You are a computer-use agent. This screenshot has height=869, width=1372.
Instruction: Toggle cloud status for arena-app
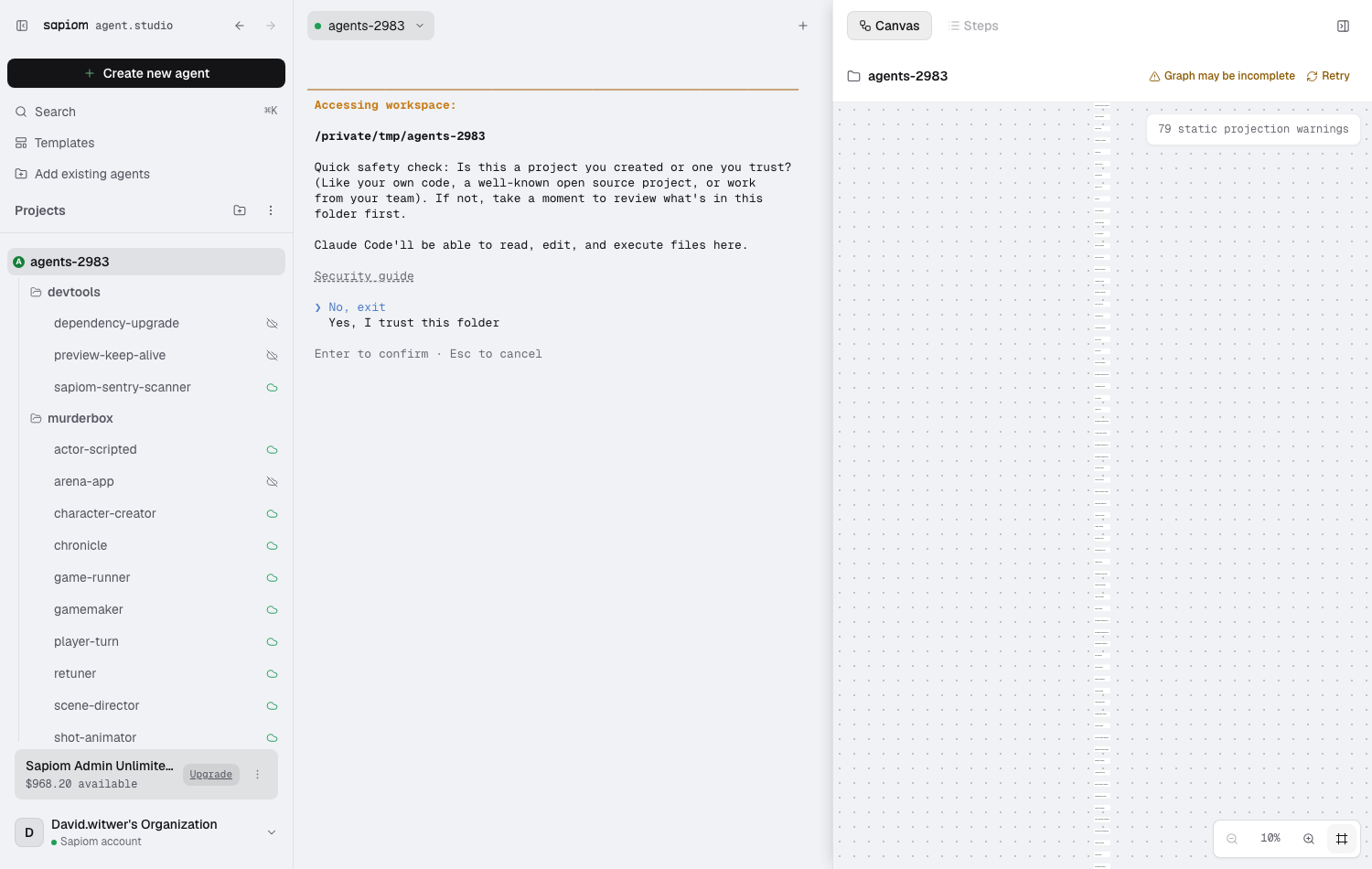coord(272,482)
